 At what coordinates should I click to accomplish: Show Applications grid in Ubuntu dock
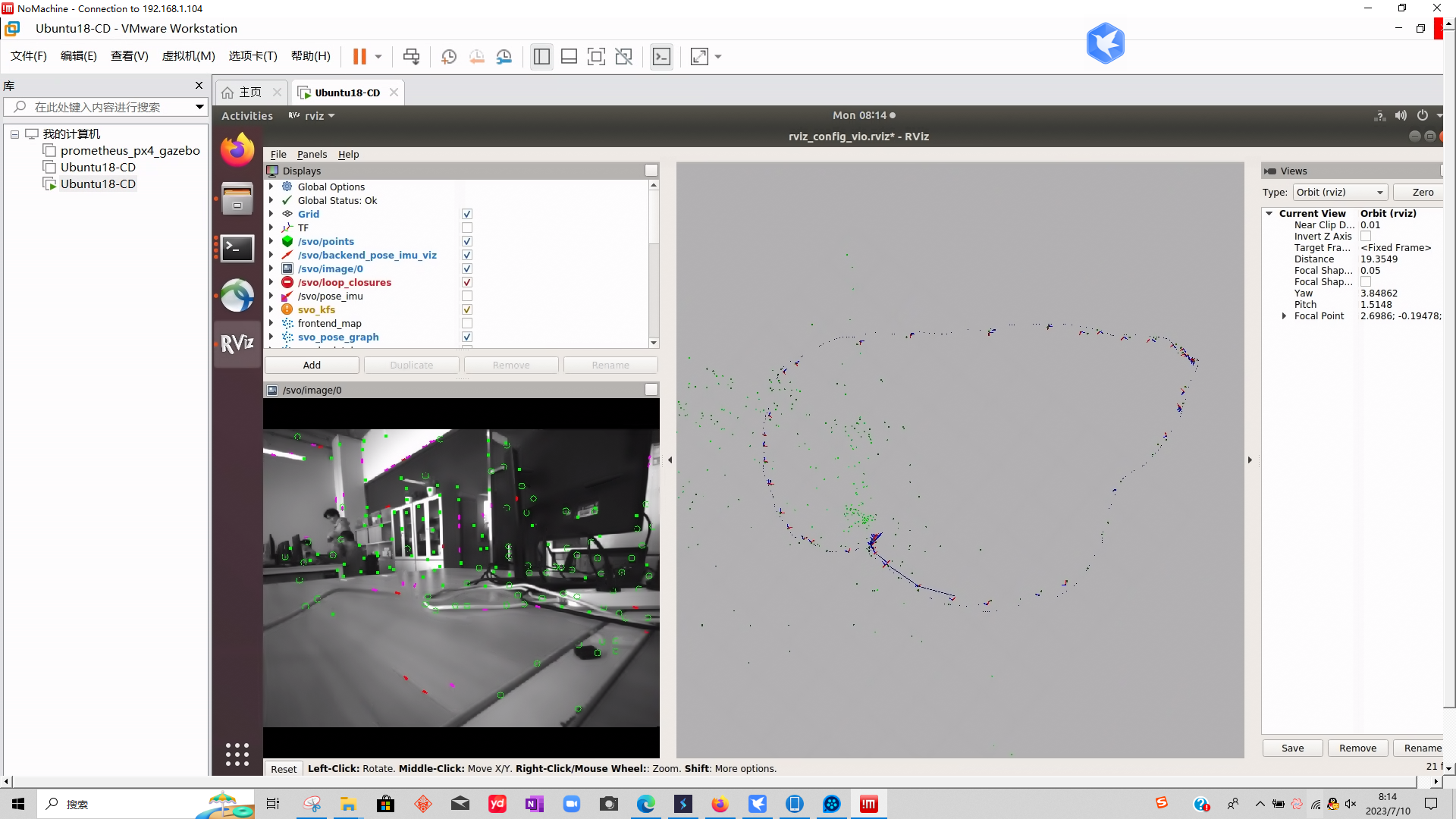[x=237, y=754]
